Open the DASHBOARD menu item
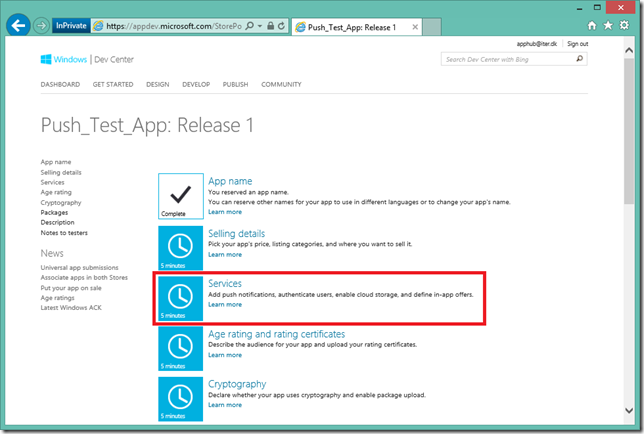644x434 pixels. click(x=60, y=85)
